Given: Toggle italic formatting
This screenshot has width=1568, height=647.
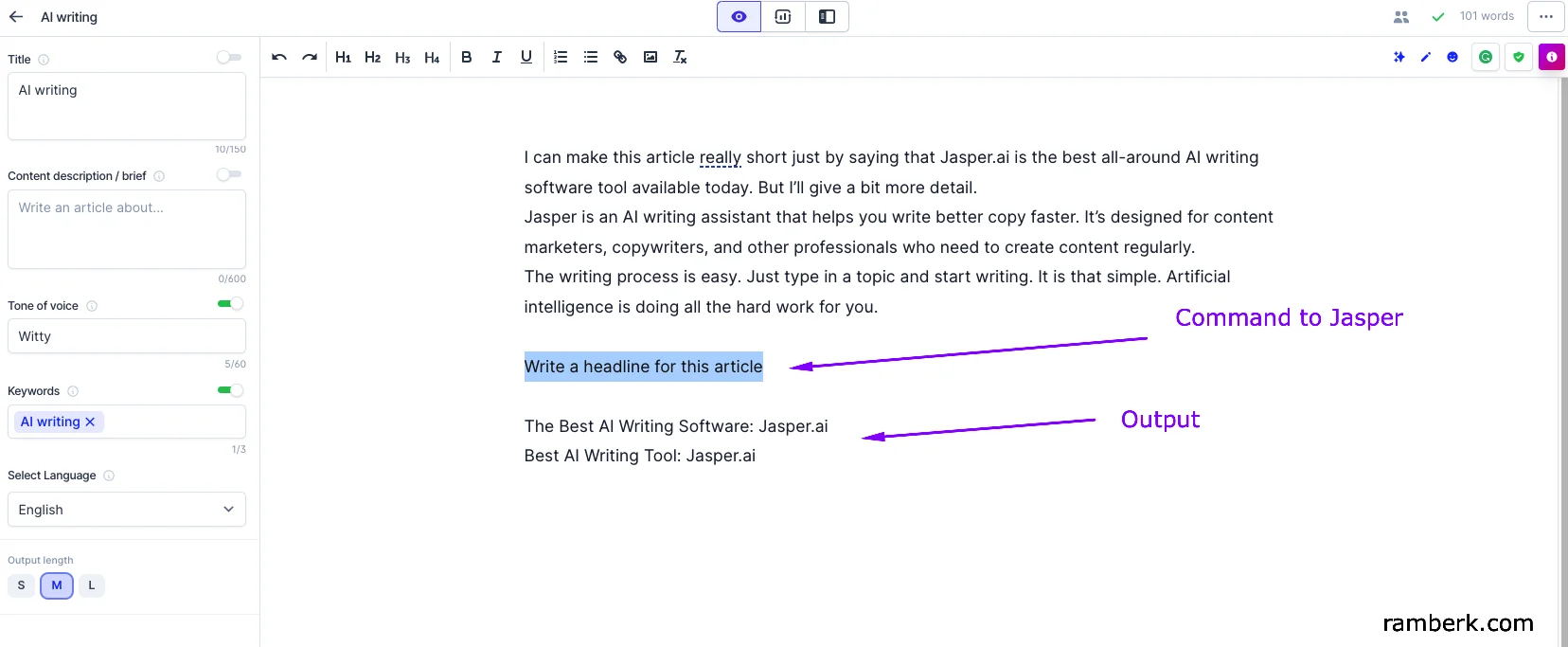Looking at the screenshot, I should pyautogui.click(x=496, y=58).
